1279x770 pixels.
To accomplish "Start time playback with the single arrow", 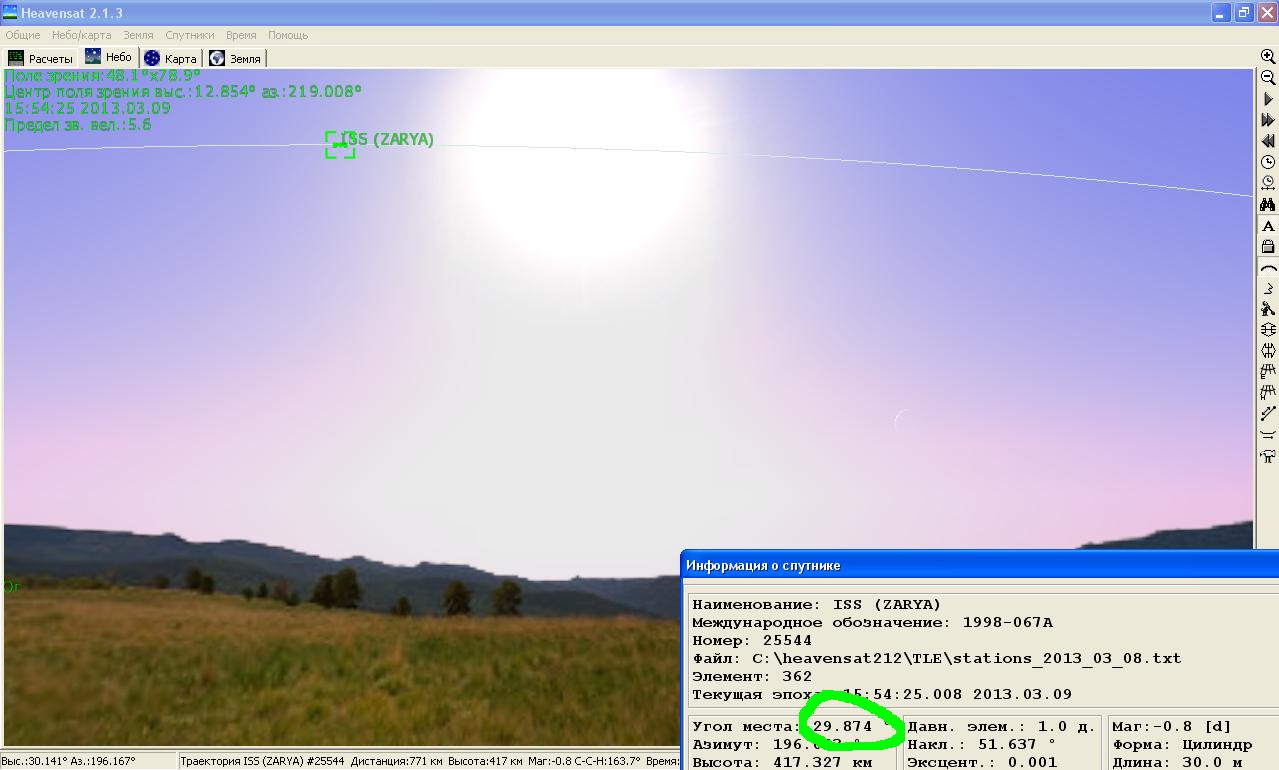I will click(x=1268, y=99).
